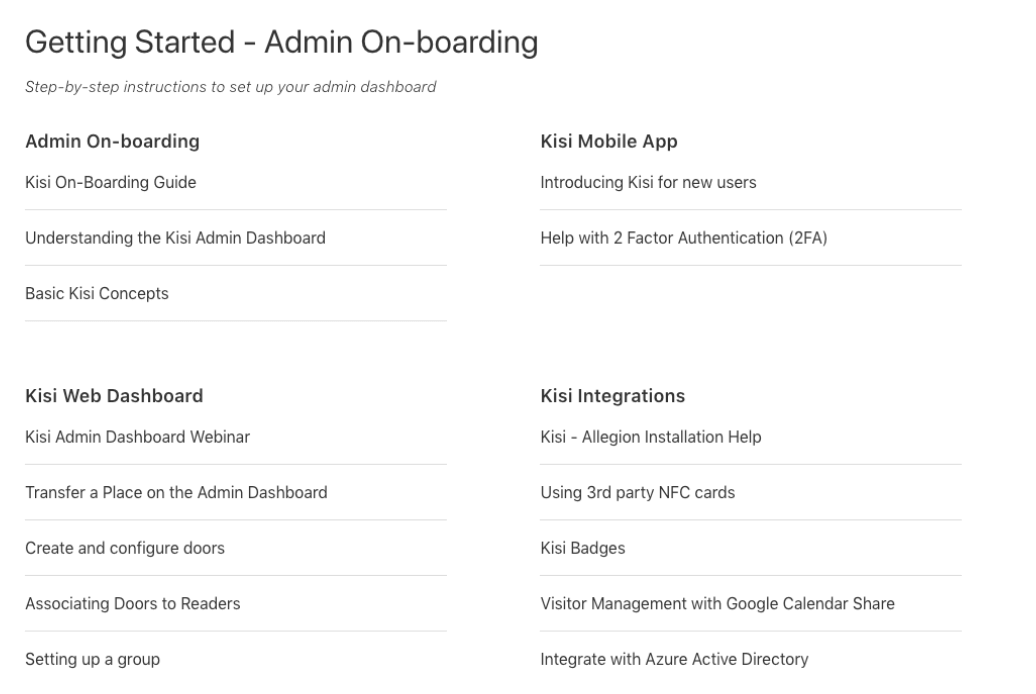The width and height of the screenshot is (1036, 694).
Task: Open the Kisi Badges article
Action: click(583, 548)
